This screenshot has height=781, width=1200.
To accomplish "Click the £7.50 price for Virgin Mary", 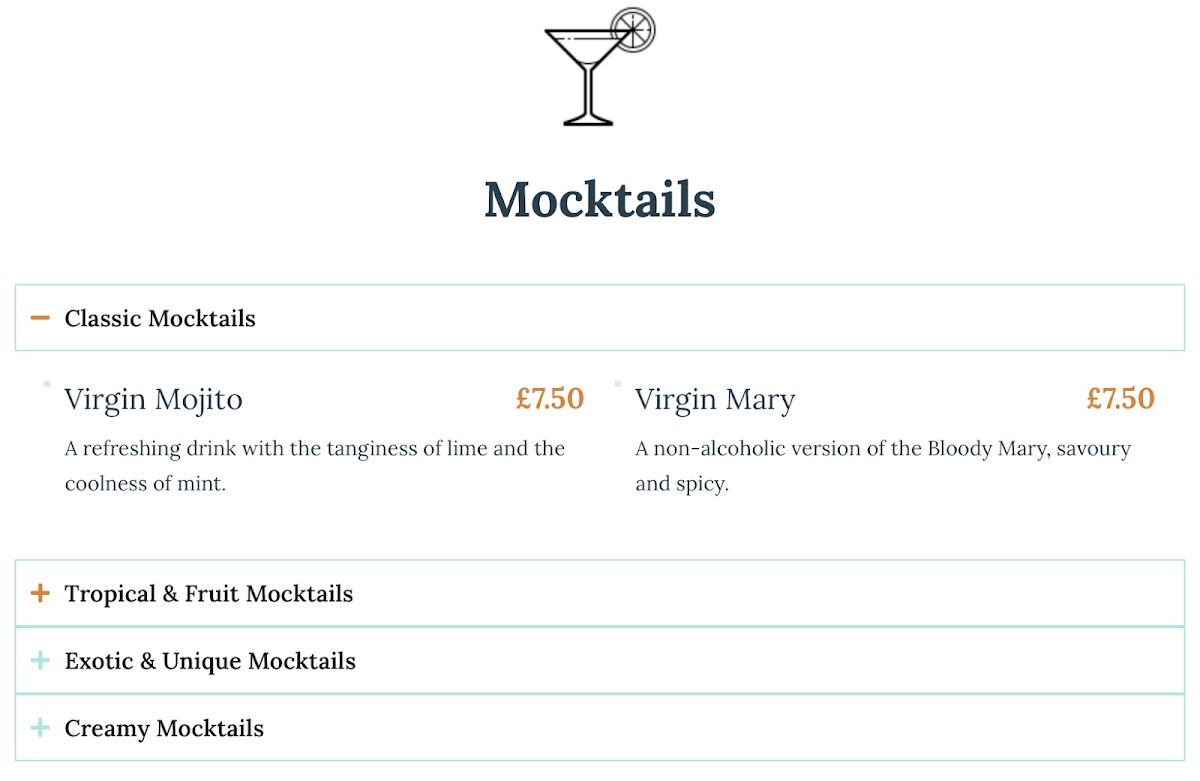I will (1120, 398).
